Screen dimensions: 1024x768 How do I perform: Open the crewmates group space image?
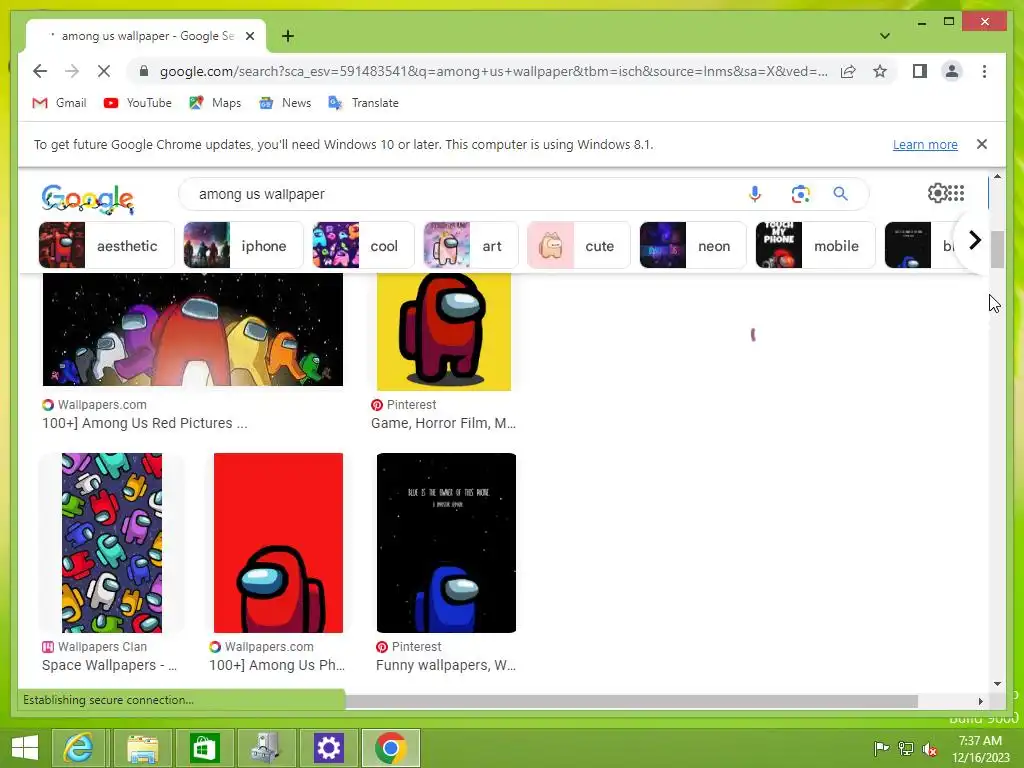(x=193, y=329)
